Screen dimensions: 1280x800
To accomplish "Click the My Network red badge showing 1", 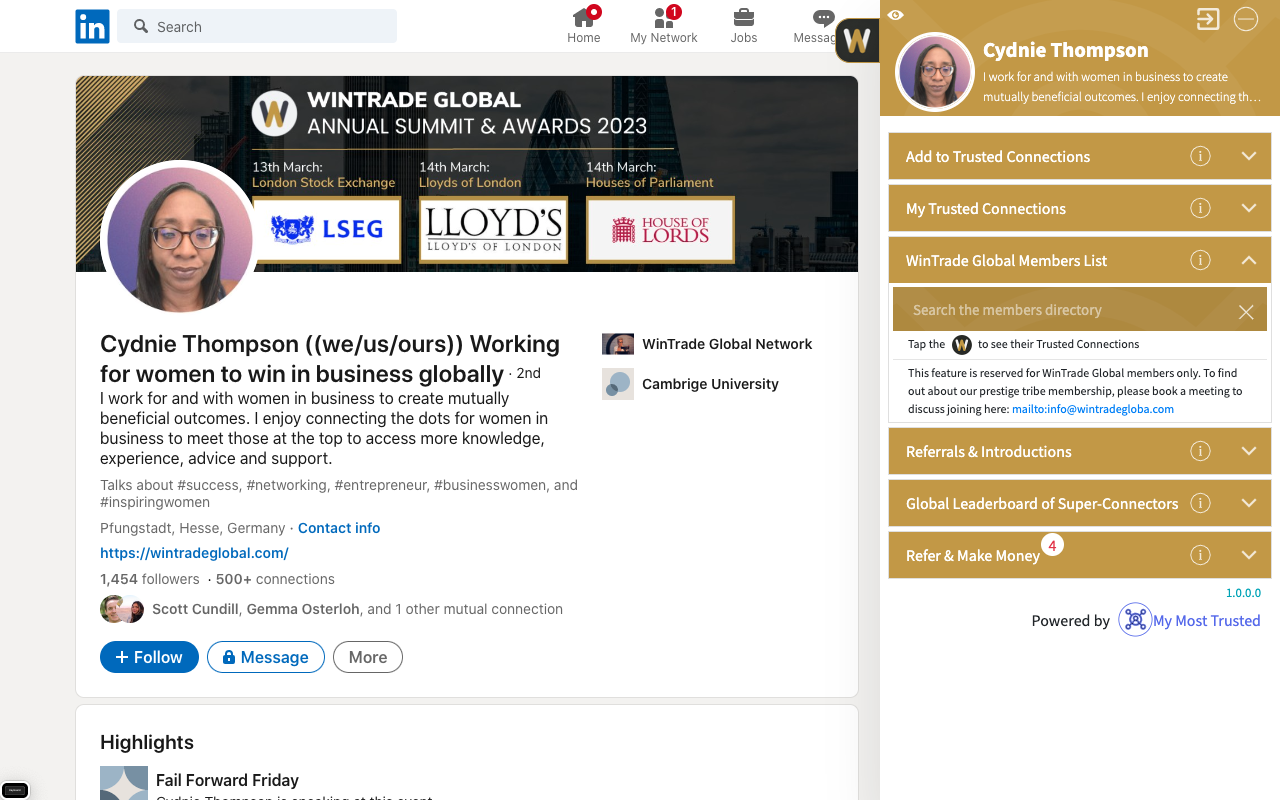I will 673,12.
